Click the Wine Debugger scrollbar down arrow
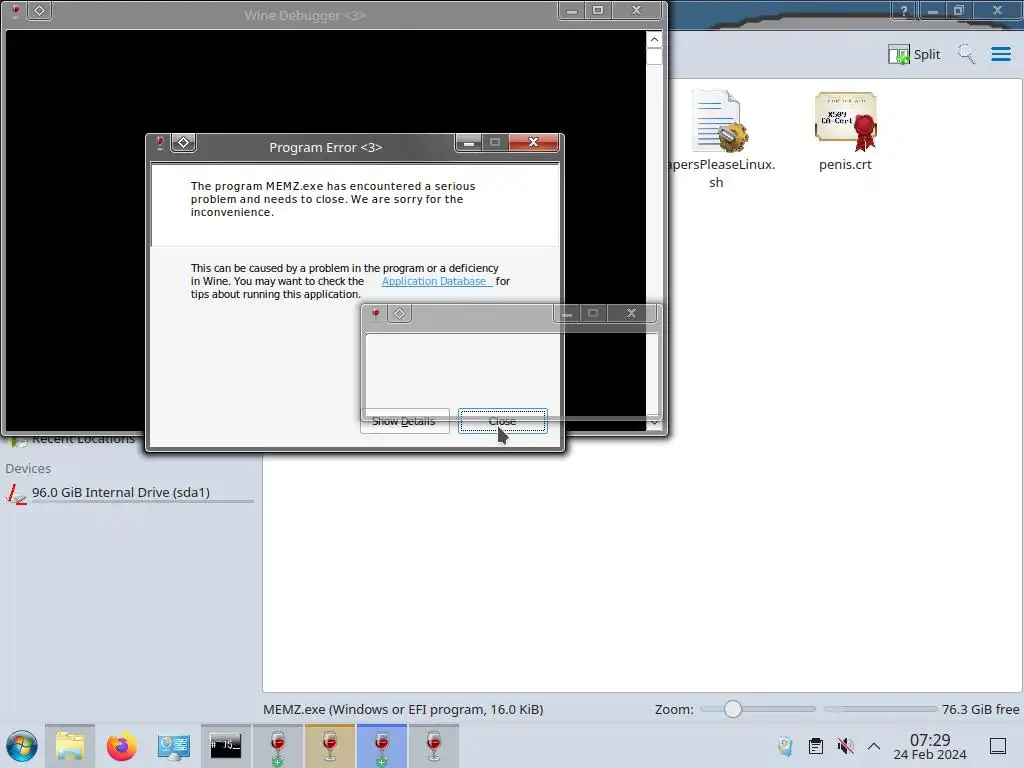1024x768 pixels. (x=654, y=423)
